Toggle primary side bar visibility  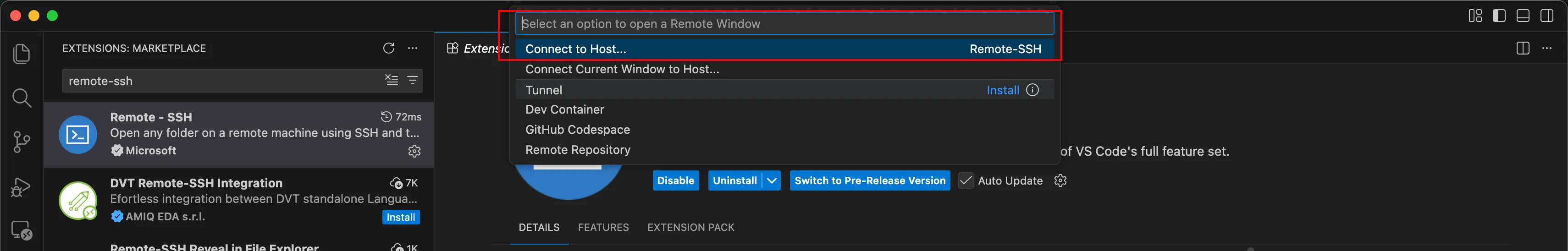(x=1499, y=16)
